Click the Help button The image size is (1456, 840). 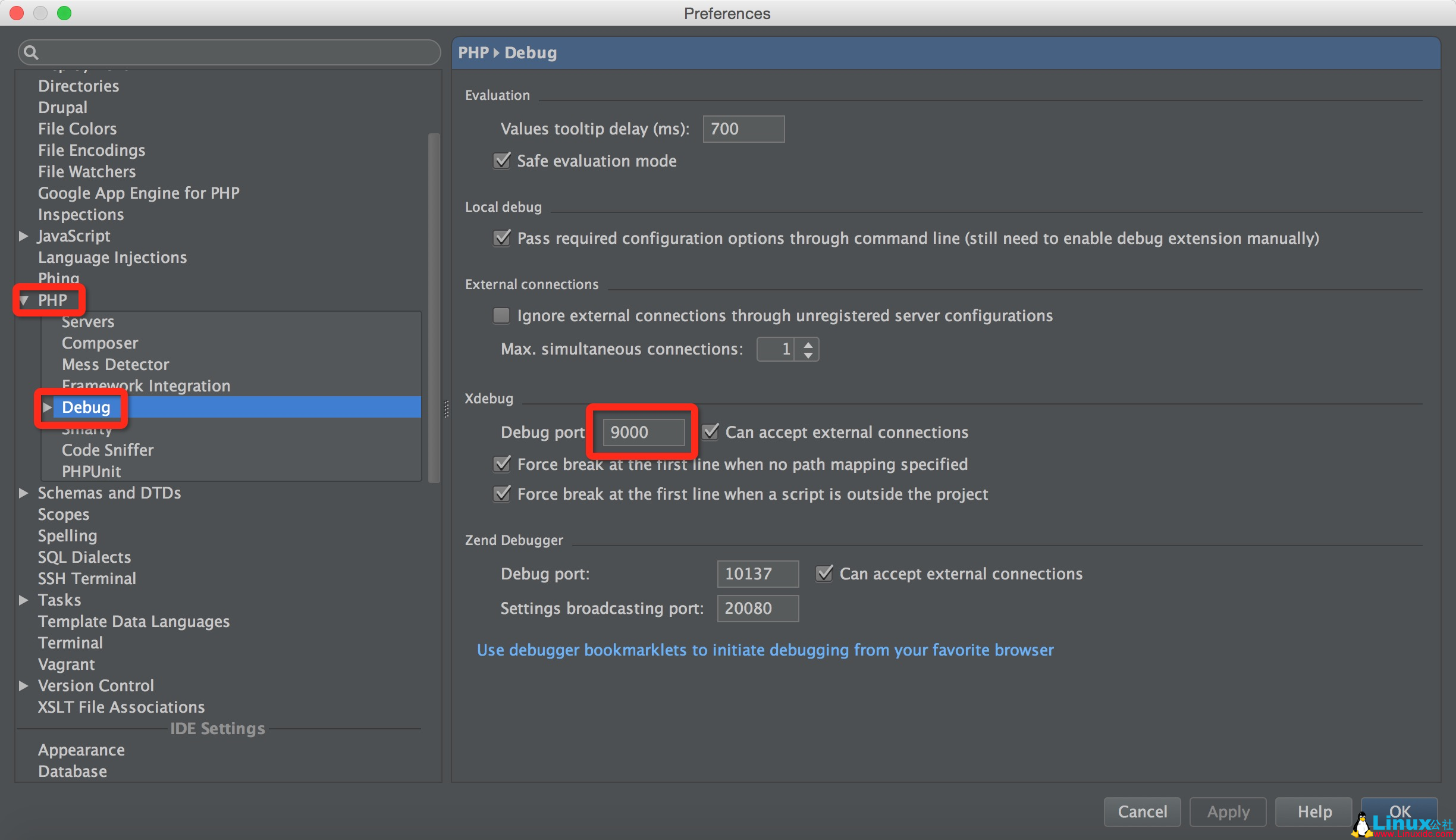click(1314, 812)
